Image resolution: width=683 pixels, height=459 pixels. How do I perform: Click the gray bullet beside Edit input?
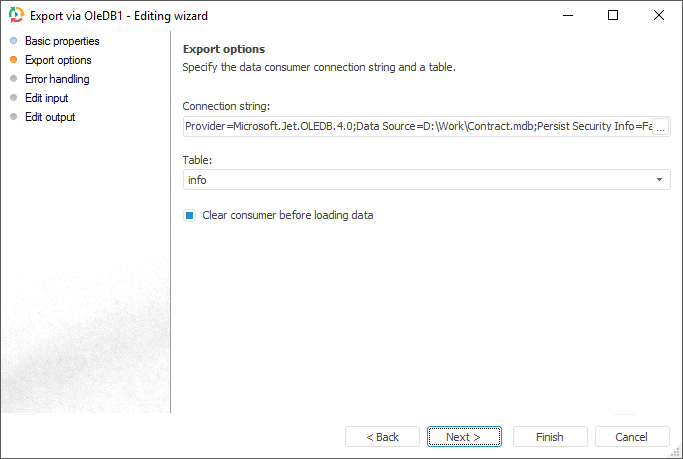point(13,98)
